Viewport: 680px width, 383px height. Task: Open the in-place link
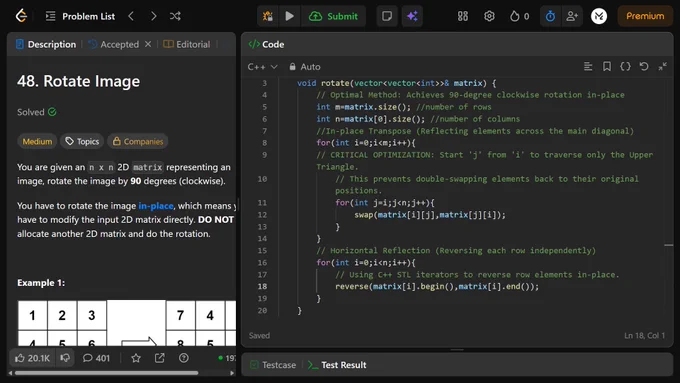156,206
